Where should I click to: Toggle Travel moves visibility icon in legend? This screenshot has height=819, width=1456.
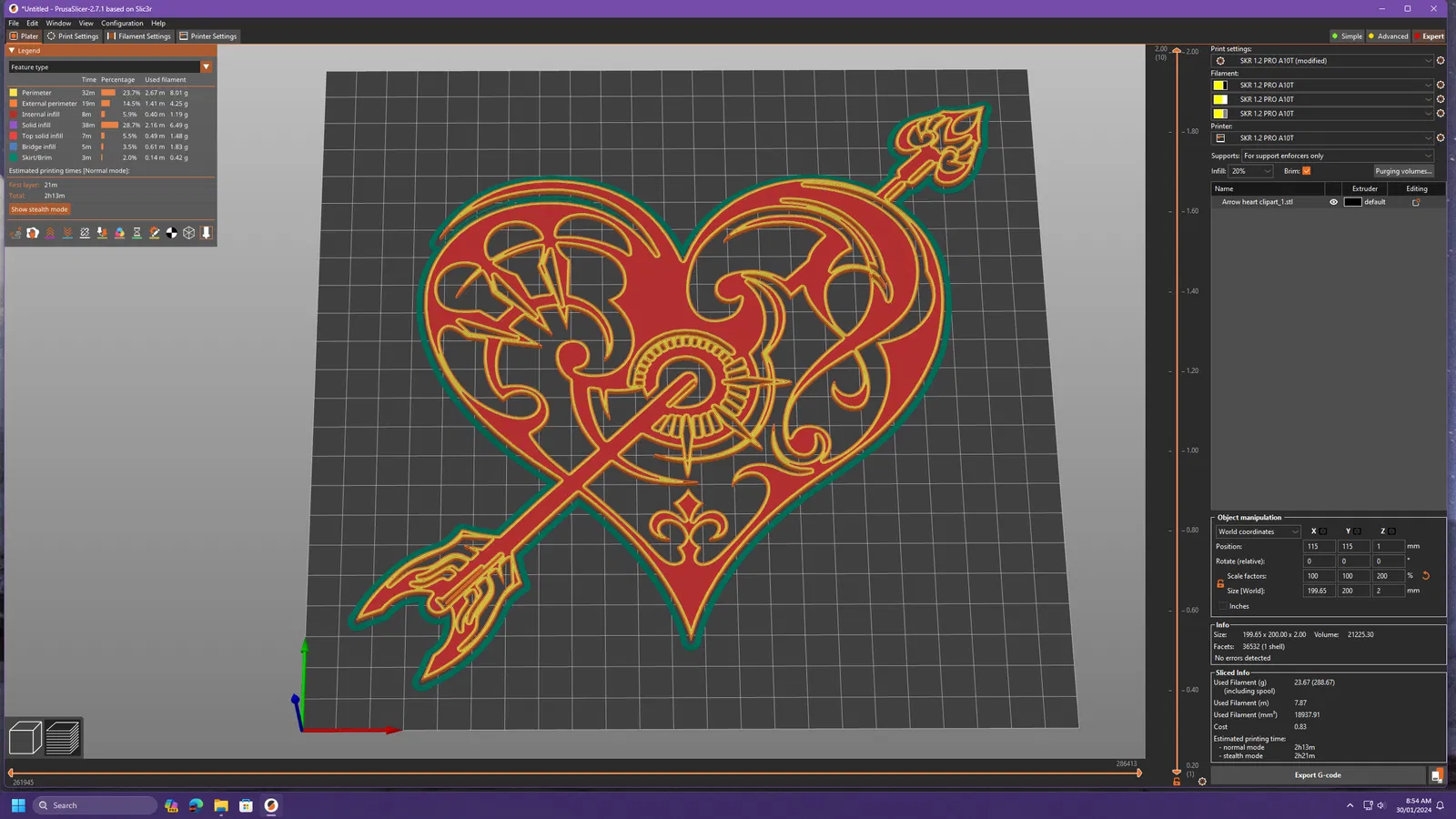pos(15,233)
